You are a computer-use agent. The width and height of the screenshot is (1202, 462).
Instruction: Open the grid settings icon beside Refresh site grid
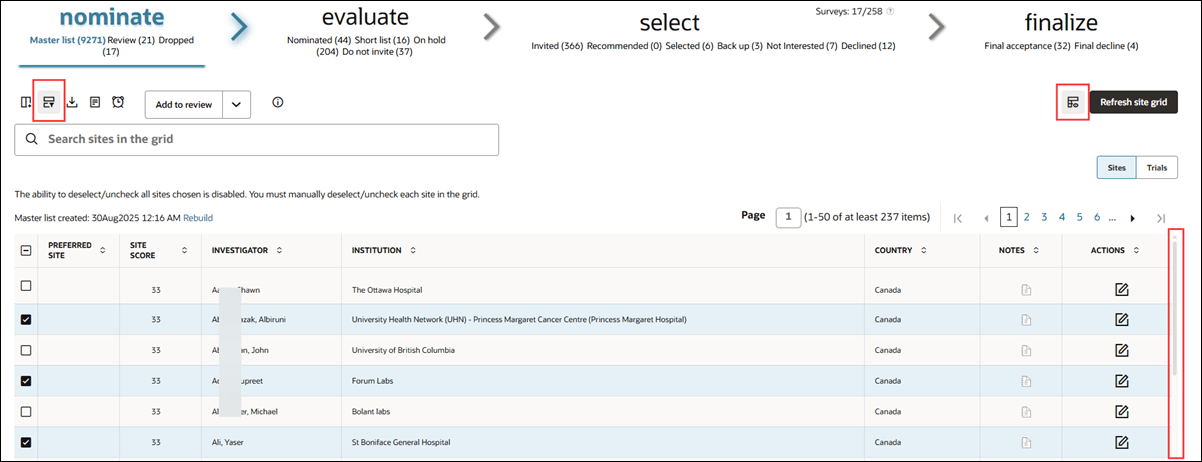coord(1072,102)
